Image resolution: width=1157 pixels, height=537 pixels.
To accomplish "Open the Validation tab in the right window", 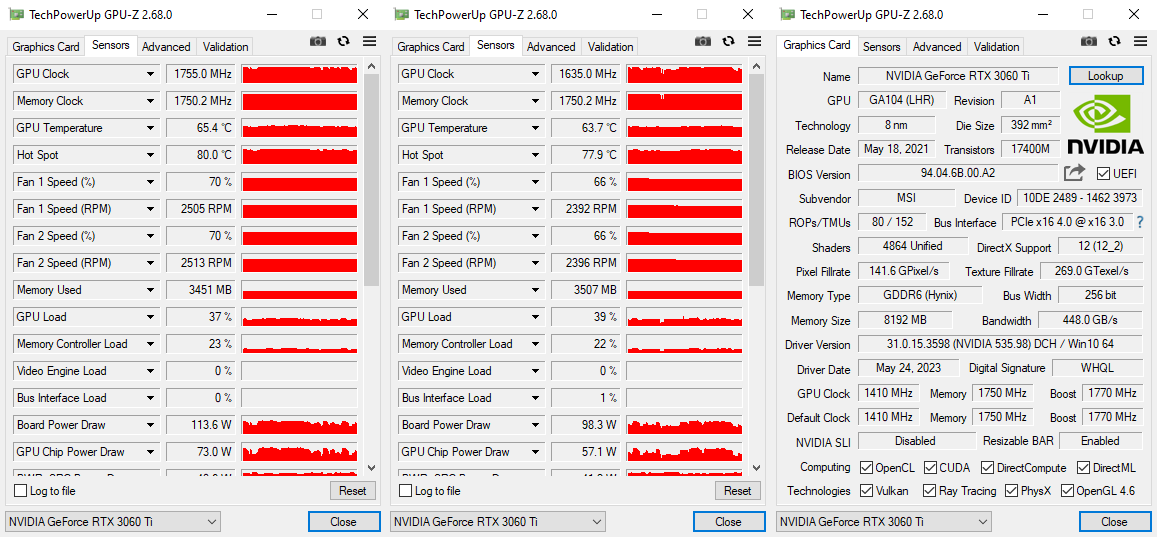I will coord(996,46).
